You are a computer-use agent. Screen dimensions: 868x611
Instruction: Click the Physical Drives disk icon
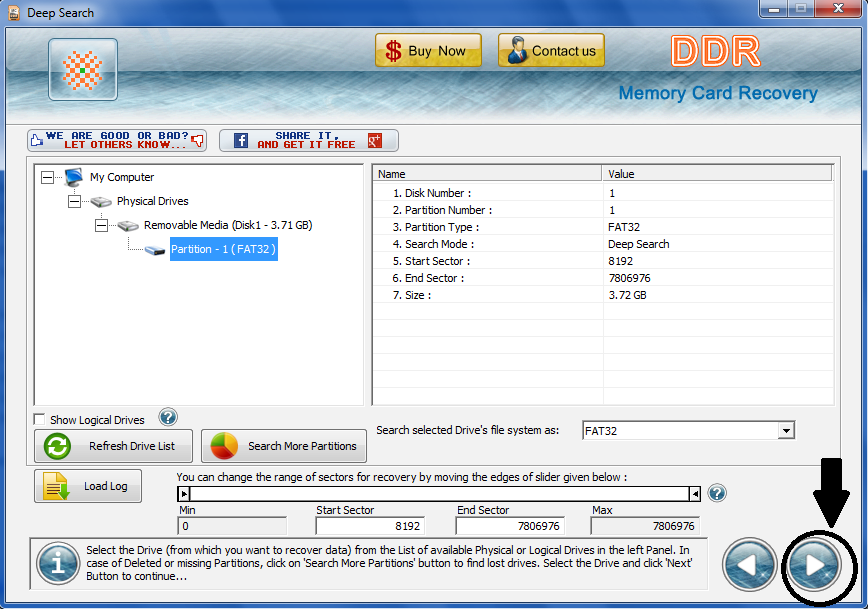click(101, 202)
